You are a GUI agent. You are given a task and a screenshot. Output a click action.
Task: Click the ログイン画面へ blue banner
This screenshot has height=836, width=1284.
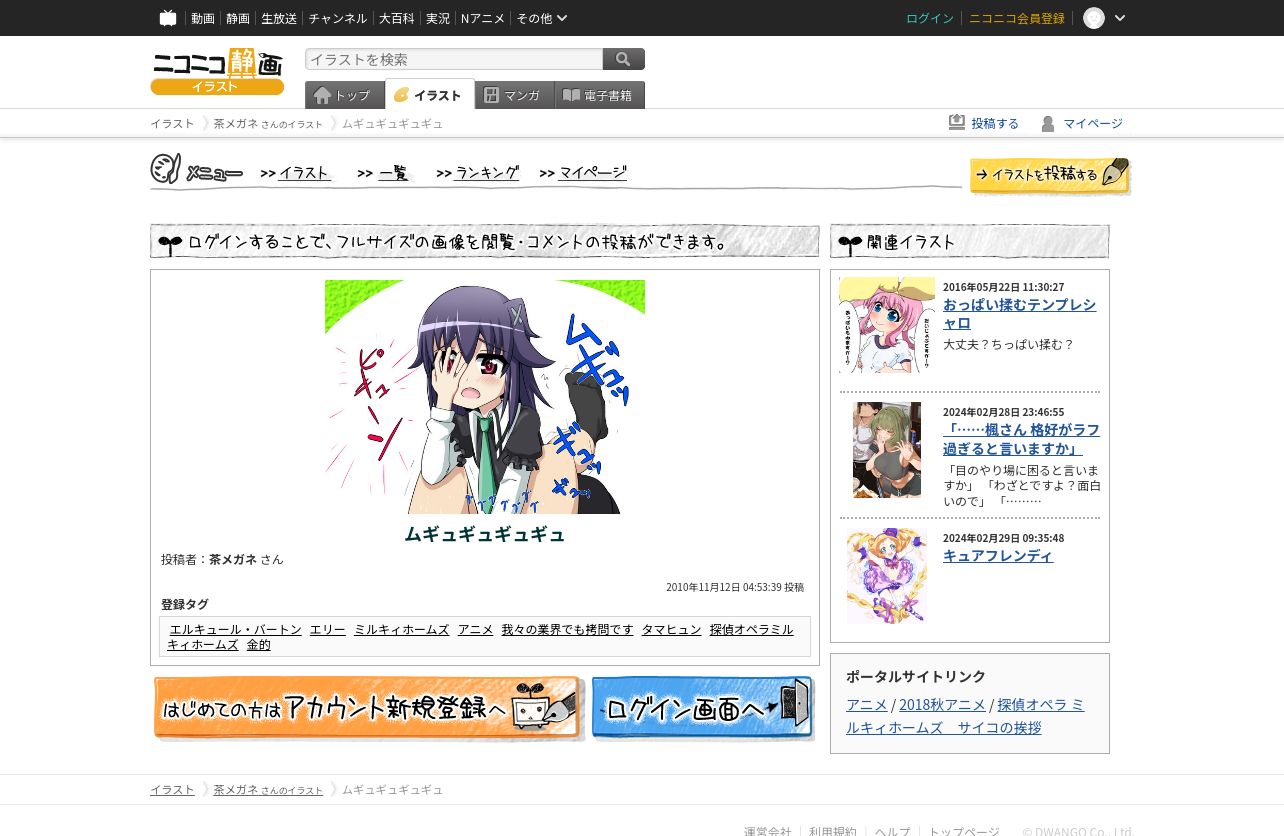[x=703, y=709]
